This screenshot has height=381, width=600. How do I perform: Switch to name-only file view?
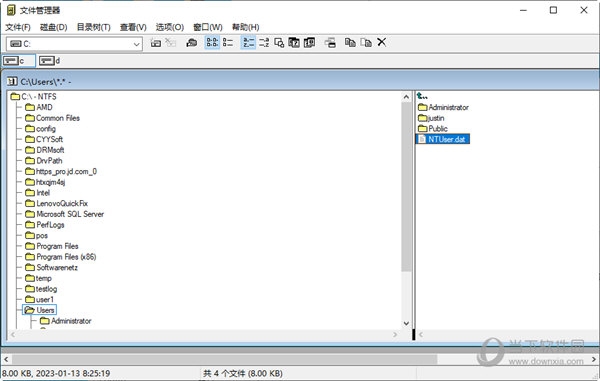click(212, 42)
